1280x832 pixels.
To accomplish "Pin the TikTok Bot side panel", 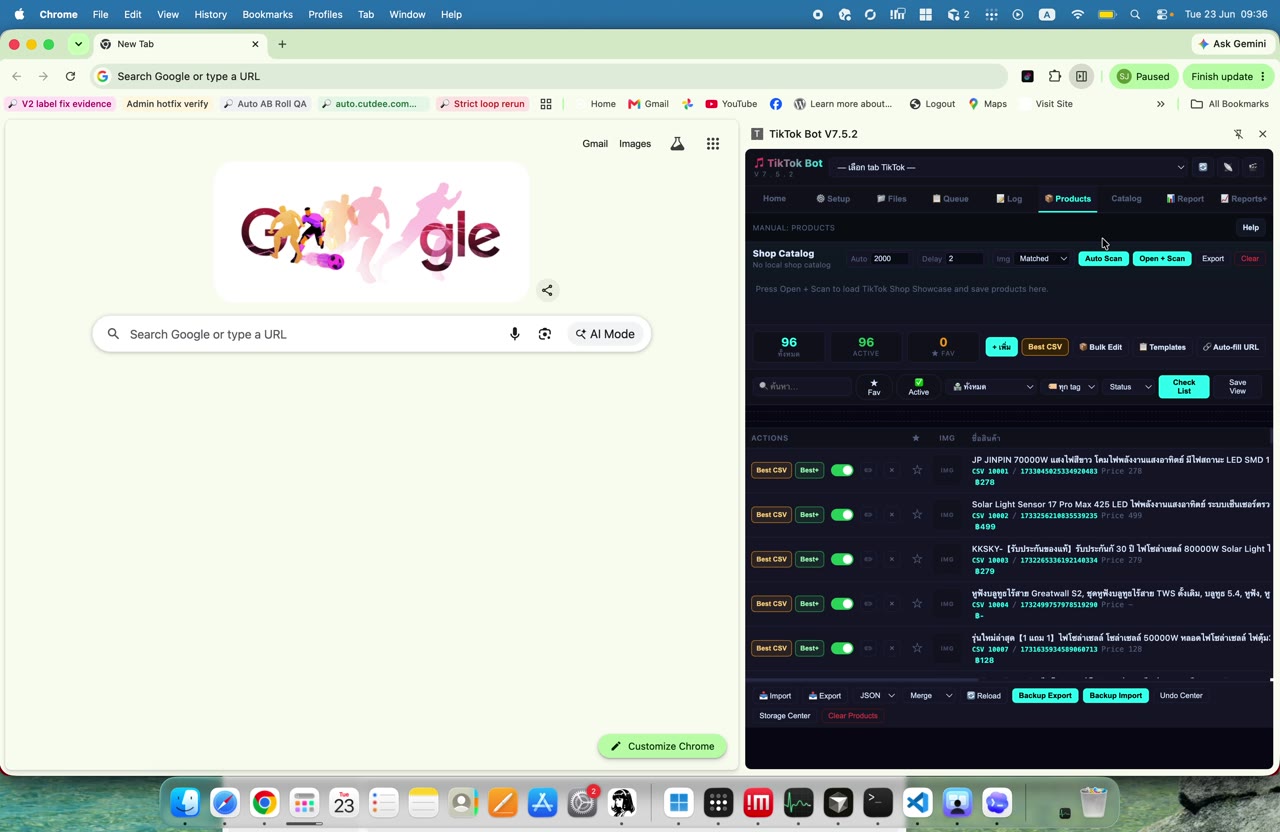I will coord(1238,134).
